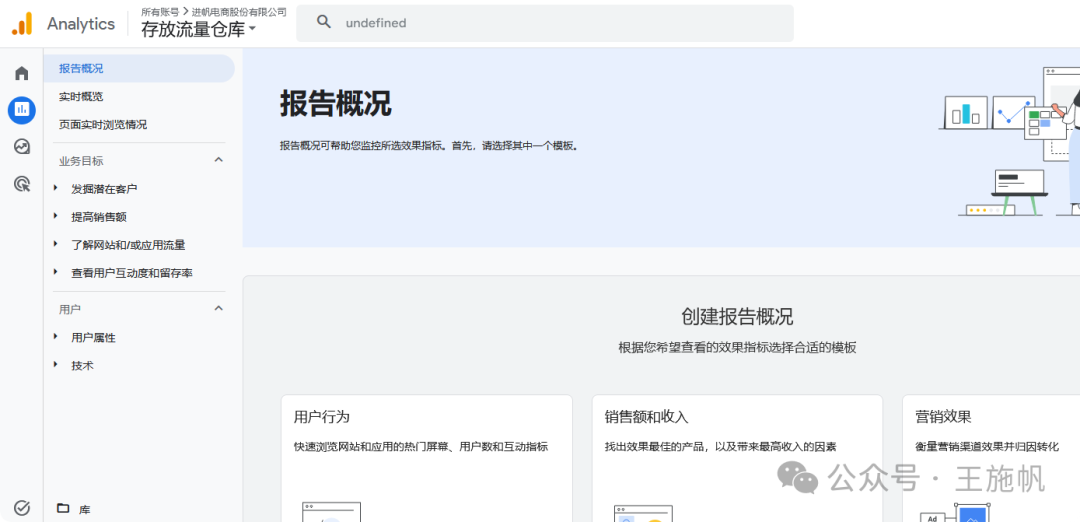Click the 业务目标 section header

pyautogui.click(x=81, y=161)
